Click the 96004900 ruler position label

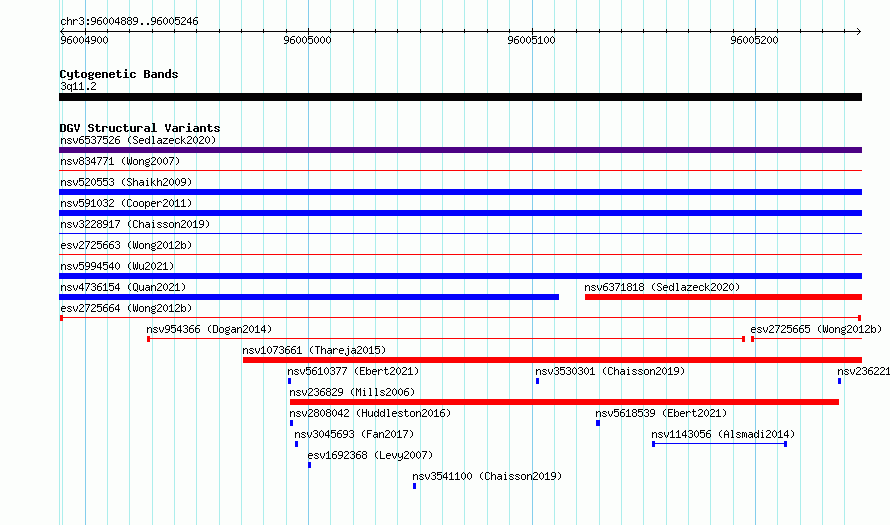[x=84, y=40]
